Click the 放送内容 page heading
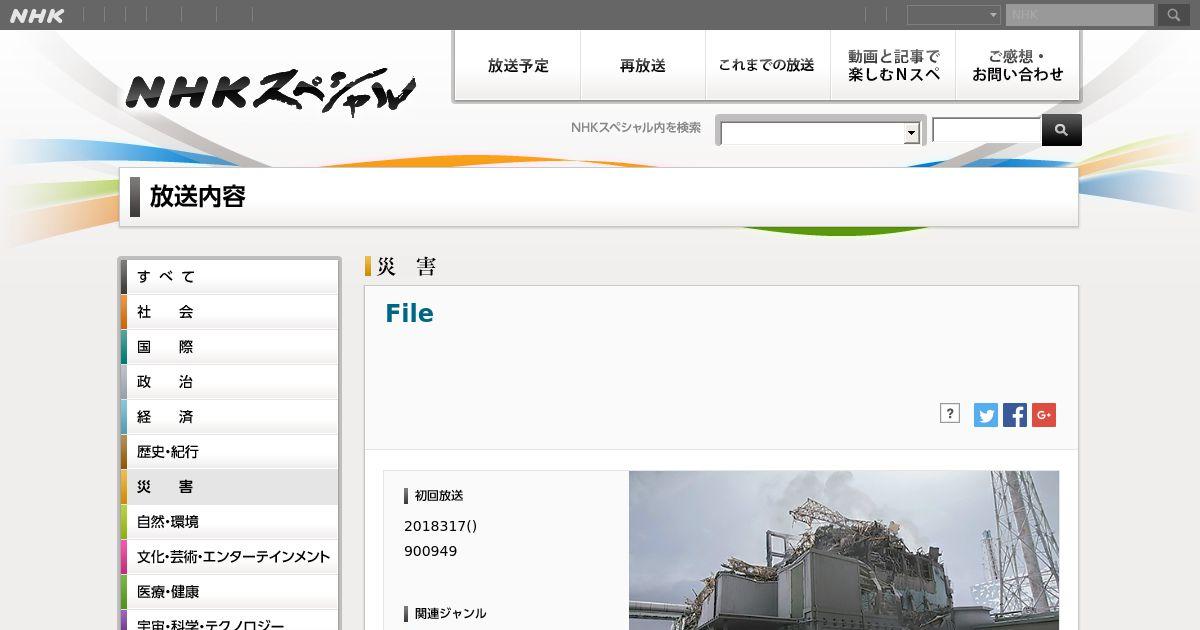Screen dimensions: 1200x630 (198, 197)
